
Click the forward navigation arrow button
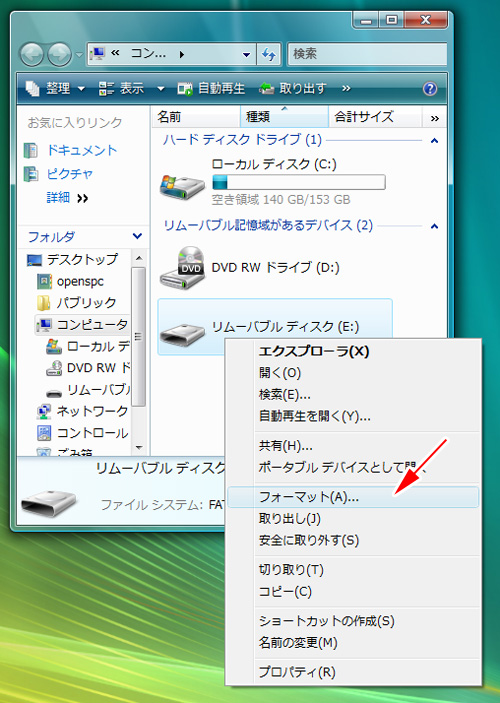pyautogui.click(x=59, y=55)
